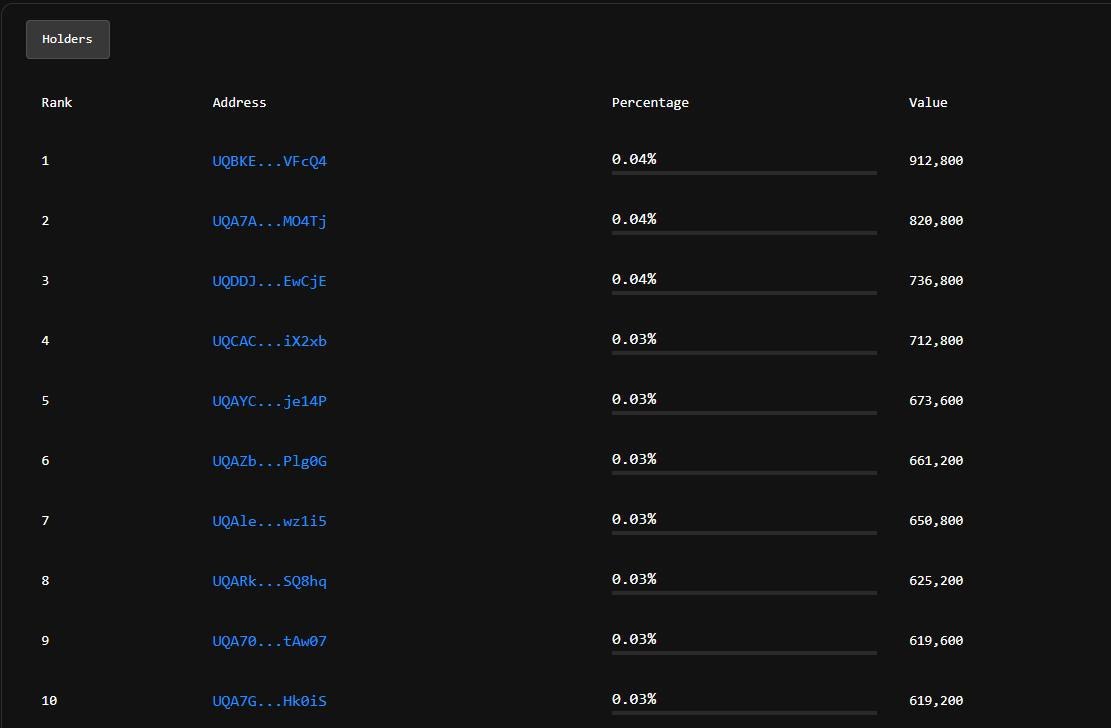The image size is (1111, 728).
Task: Click the 619,200 value in rank 10
Action: point(935,701)
